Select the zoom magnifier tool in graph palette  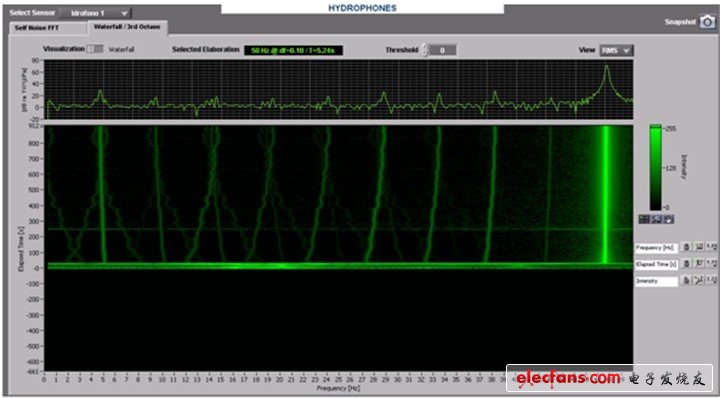click(x=656, y=219)
